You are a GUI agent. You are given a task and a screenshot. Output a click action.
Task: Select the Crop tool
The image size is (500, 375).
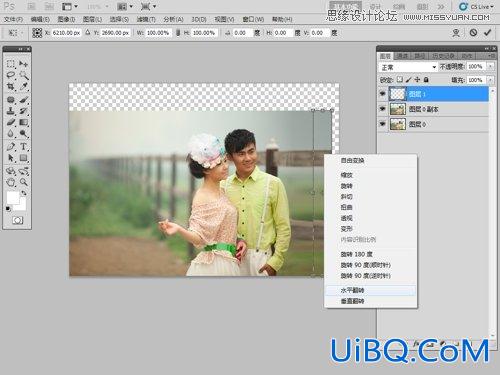coord(11,87)
